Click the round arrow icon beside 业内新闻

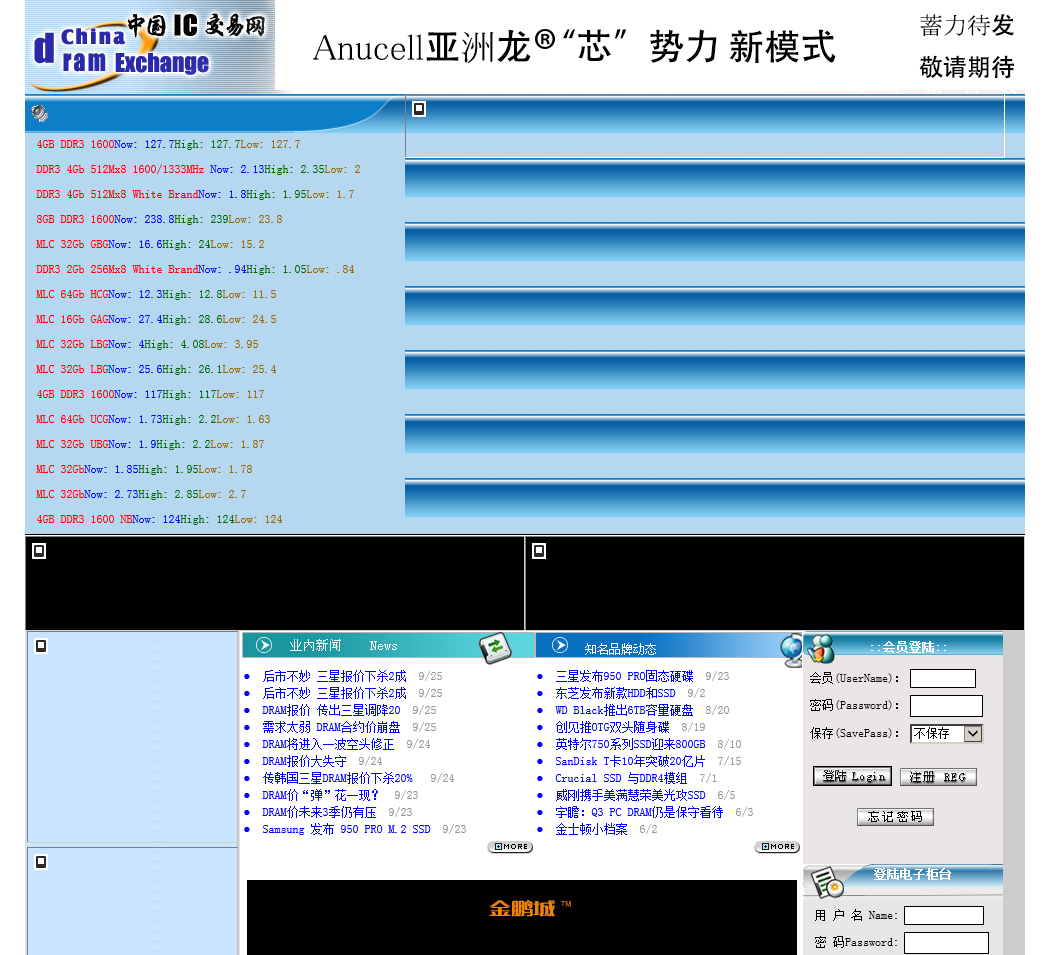coord(265,645)
